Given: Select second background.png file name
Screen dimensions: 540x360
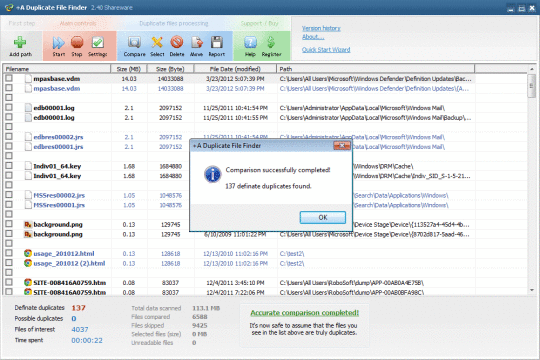Looking at the screenshot, I should (x=58, y=234).
